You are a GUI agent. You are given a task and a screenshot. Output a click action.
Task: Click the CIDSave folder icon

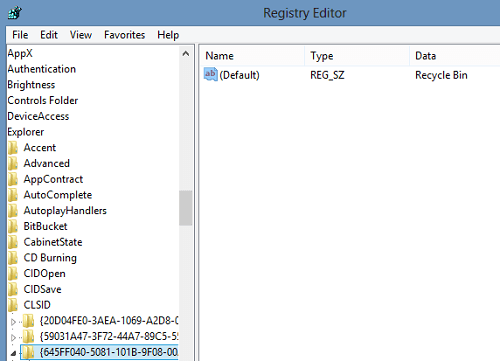13,289
